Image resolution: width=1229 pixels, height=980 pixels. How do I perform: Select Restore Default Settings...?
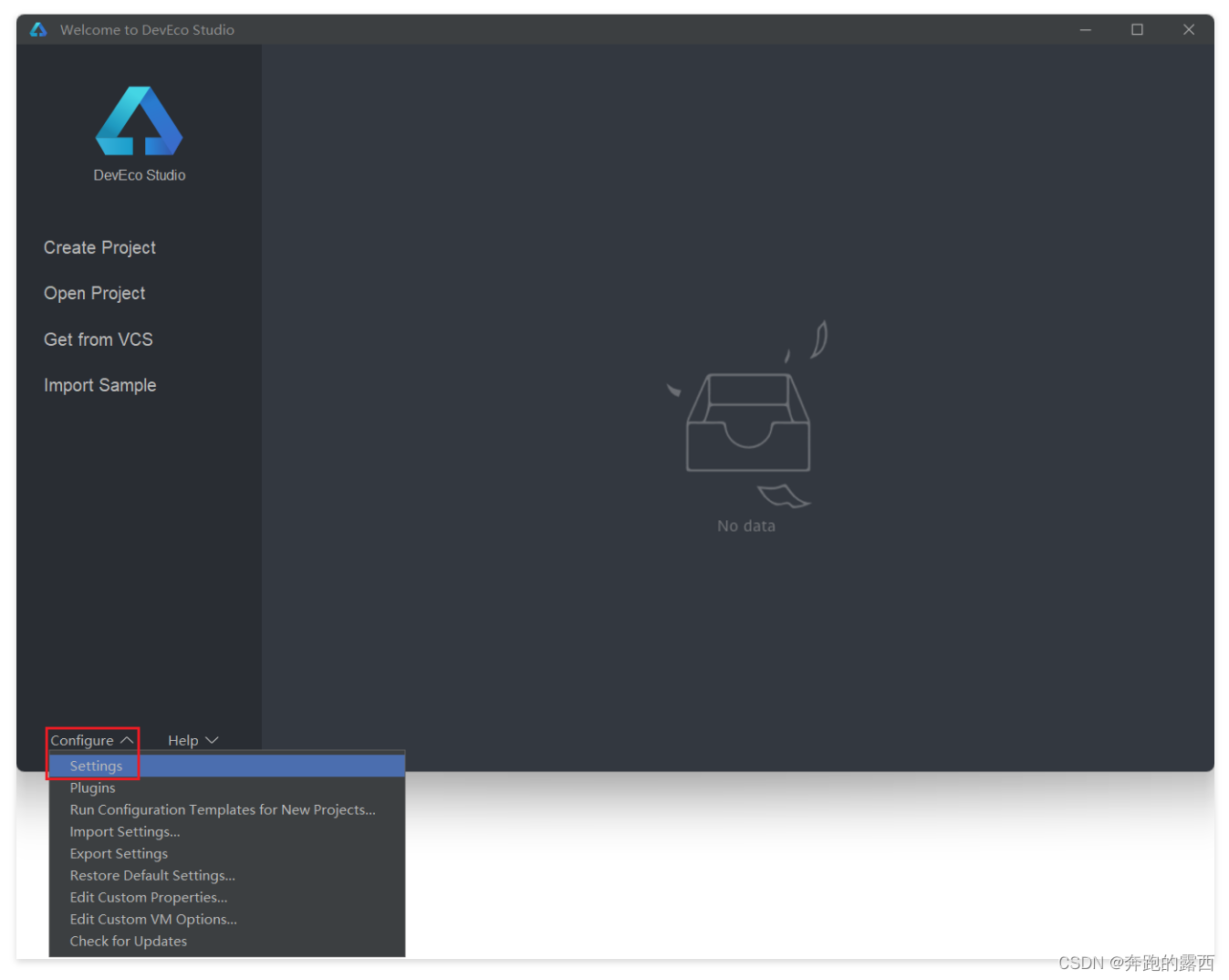tap(227, 875)
